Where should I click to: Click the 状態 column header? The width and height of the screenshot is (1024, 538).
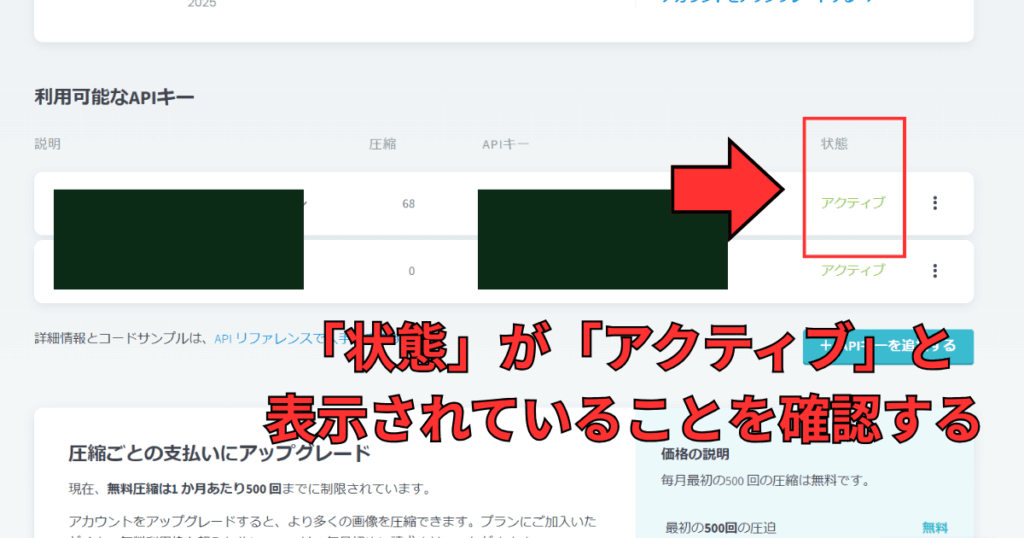tap(834, 144)
